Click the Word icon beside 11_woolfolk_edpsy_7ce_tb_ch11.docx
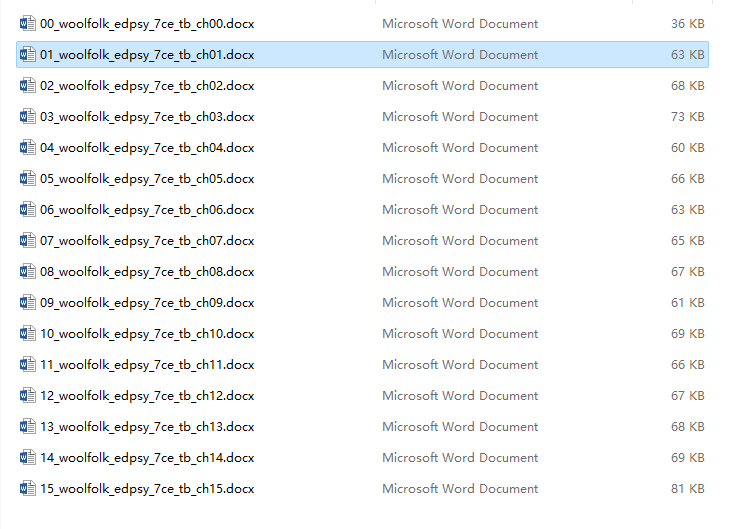756x529 pixels. tap(27, 364)
